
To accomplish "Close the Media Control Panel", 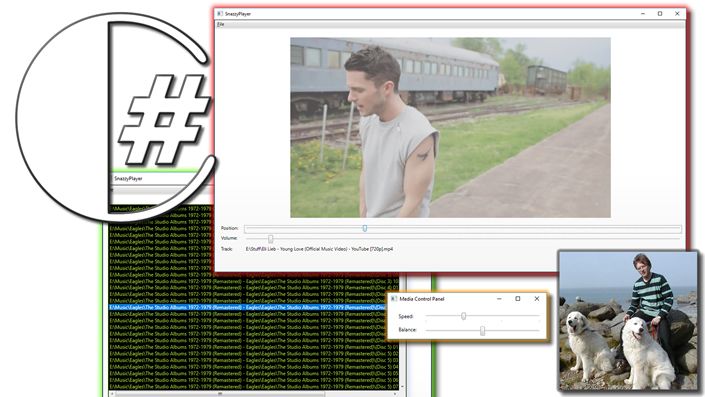I will point(536,299).
